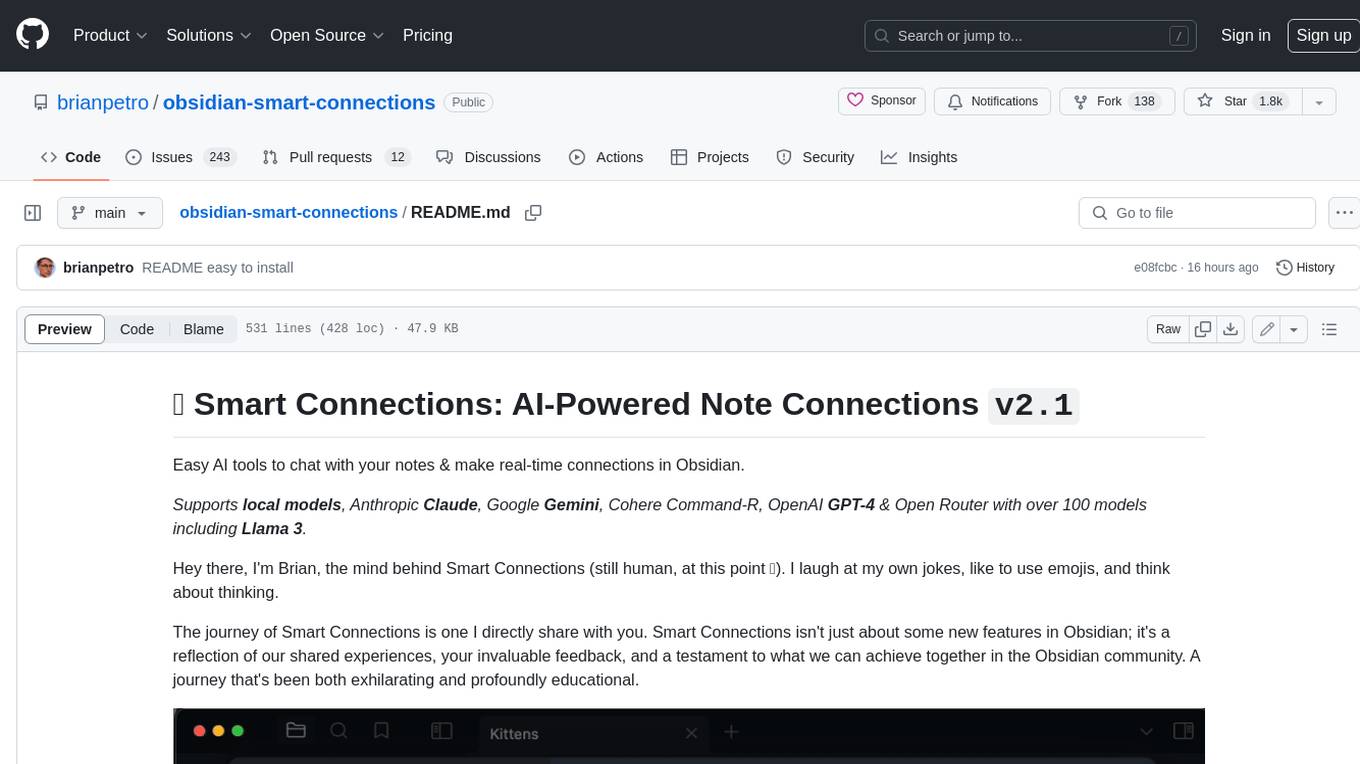Click the Issues count badge 243
The height and width of the screenshot is (764, 1360).
coord(219,157)
